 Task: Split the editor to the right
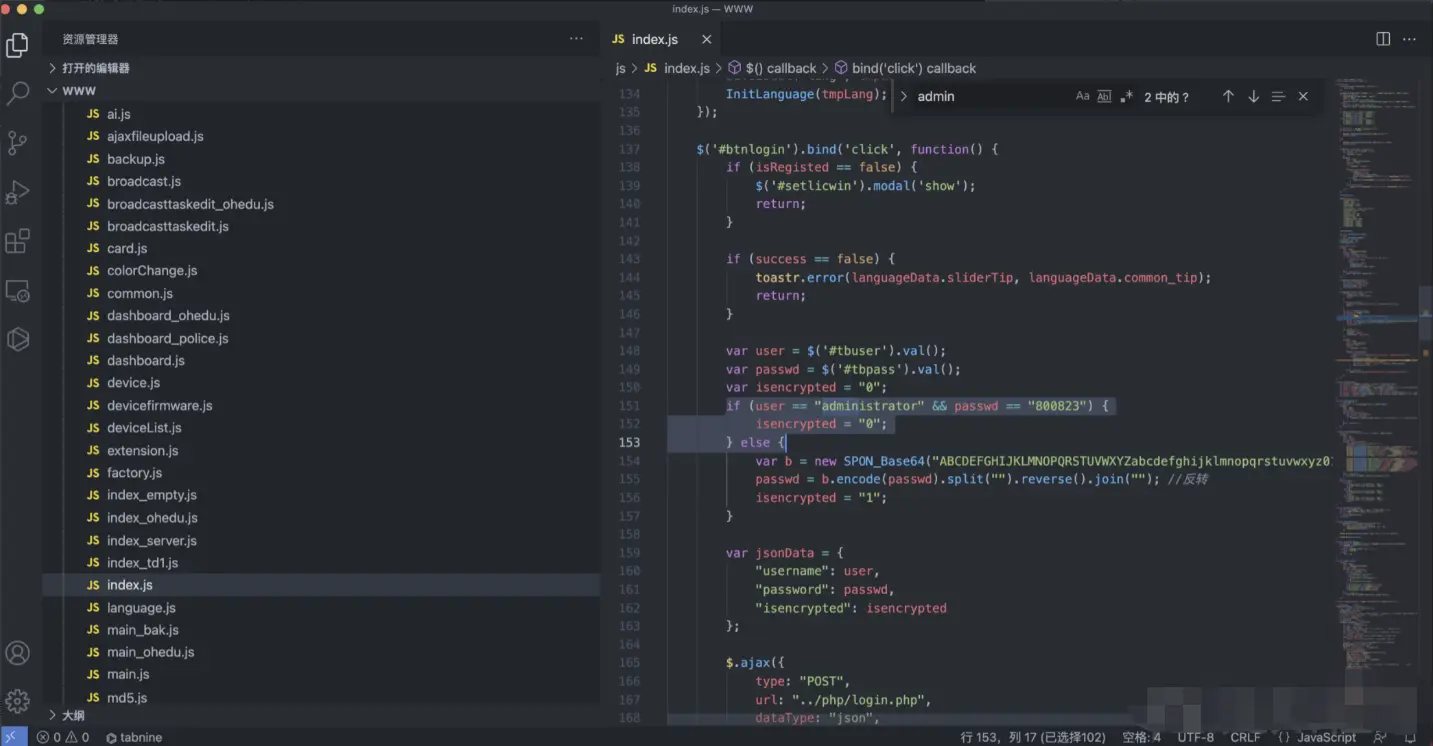[x=1383, y=39]
